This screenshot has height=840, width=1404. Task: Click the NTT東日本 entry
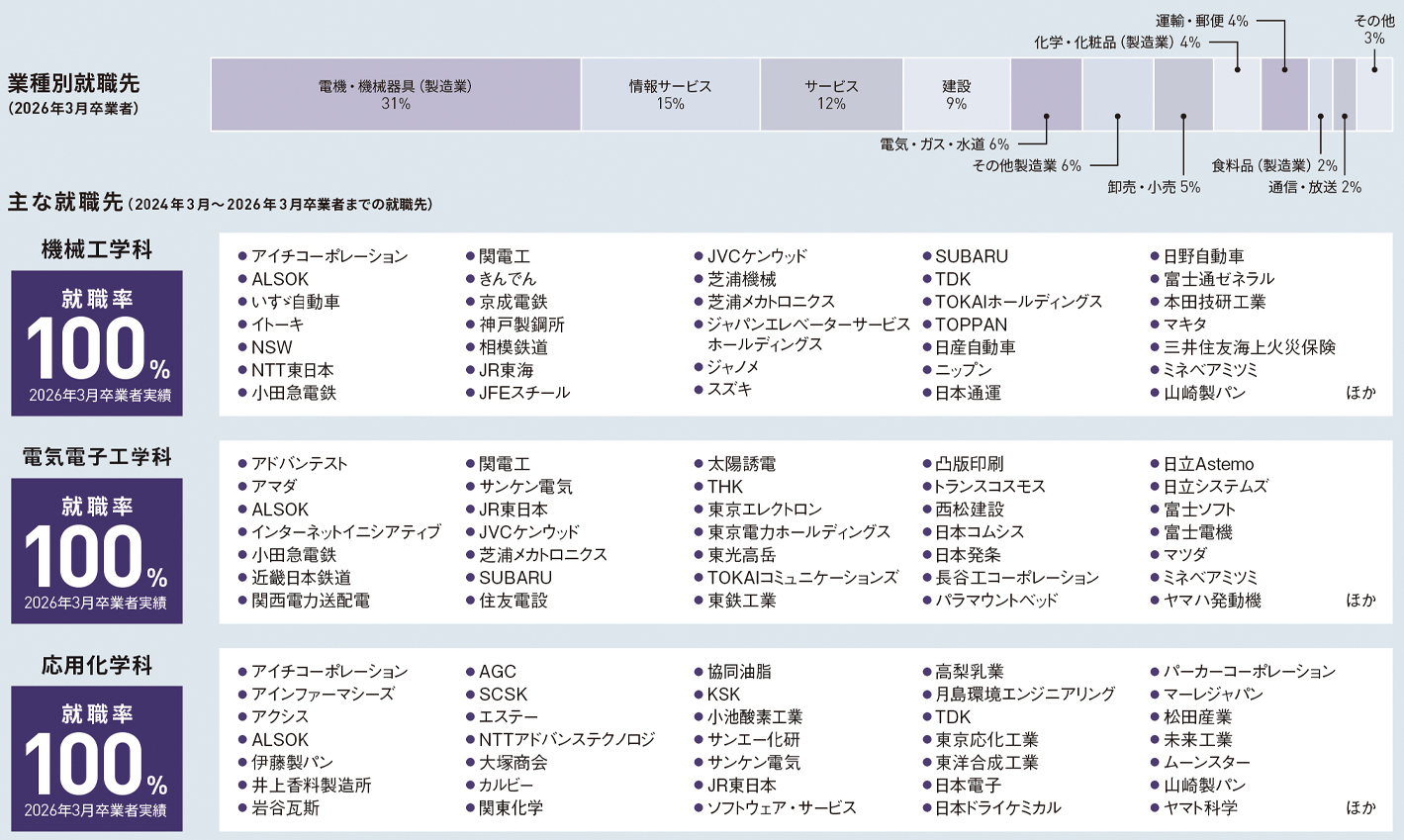293,370
